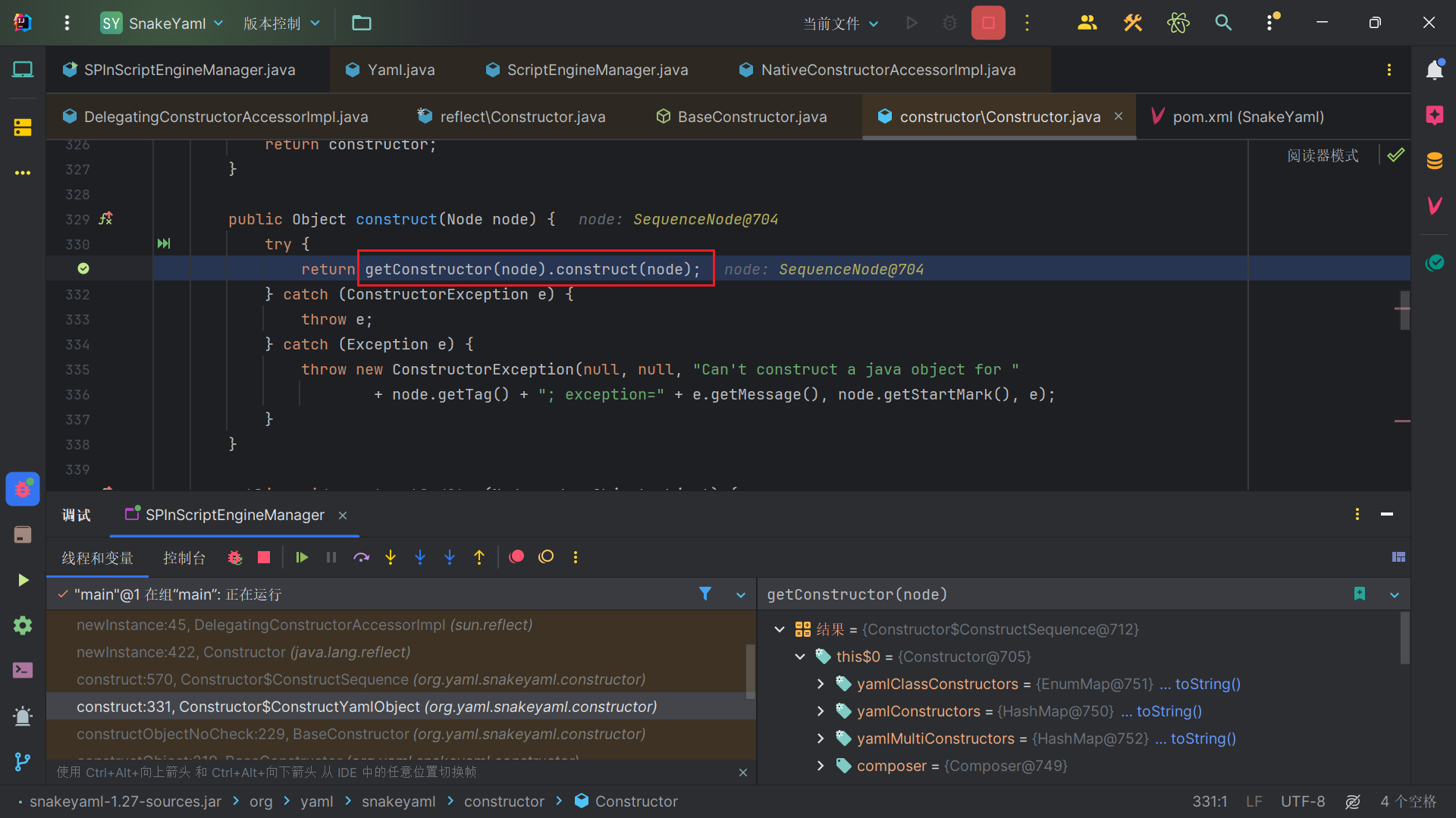Click Step Over in debugger toolbar
The height and width of the screenshot is (818, 1456).
point(361,557)
